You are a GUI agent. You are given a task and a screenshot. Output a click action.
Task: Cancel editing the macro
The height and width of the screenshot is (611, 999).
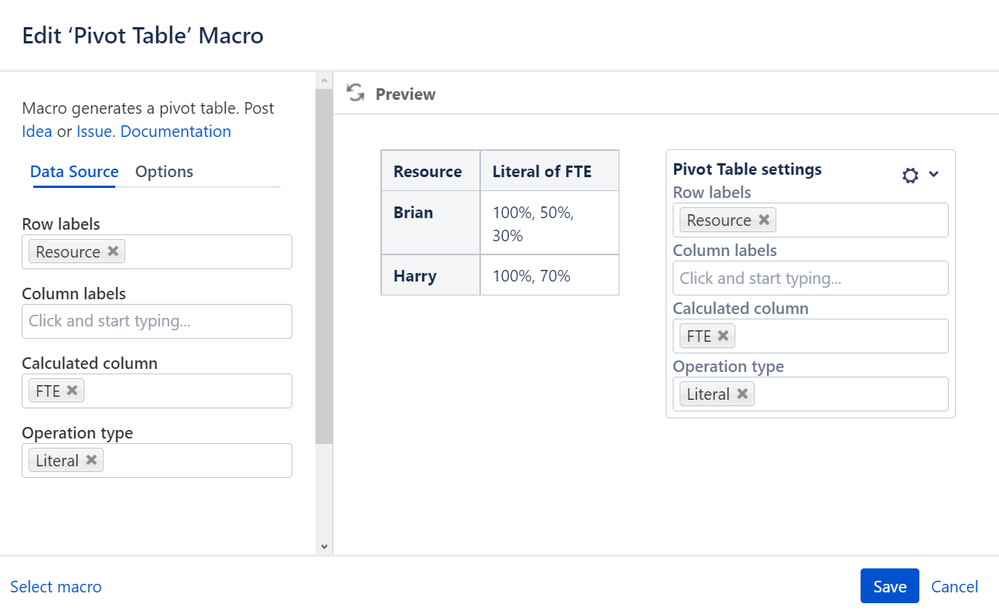pyautogui.click(x=954, y=586)
